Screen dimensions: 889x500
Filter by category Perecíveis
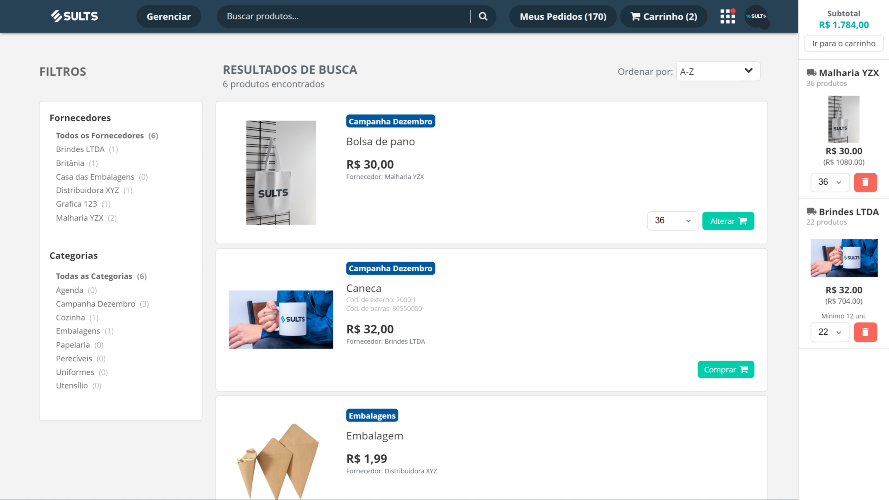(81, 358)
